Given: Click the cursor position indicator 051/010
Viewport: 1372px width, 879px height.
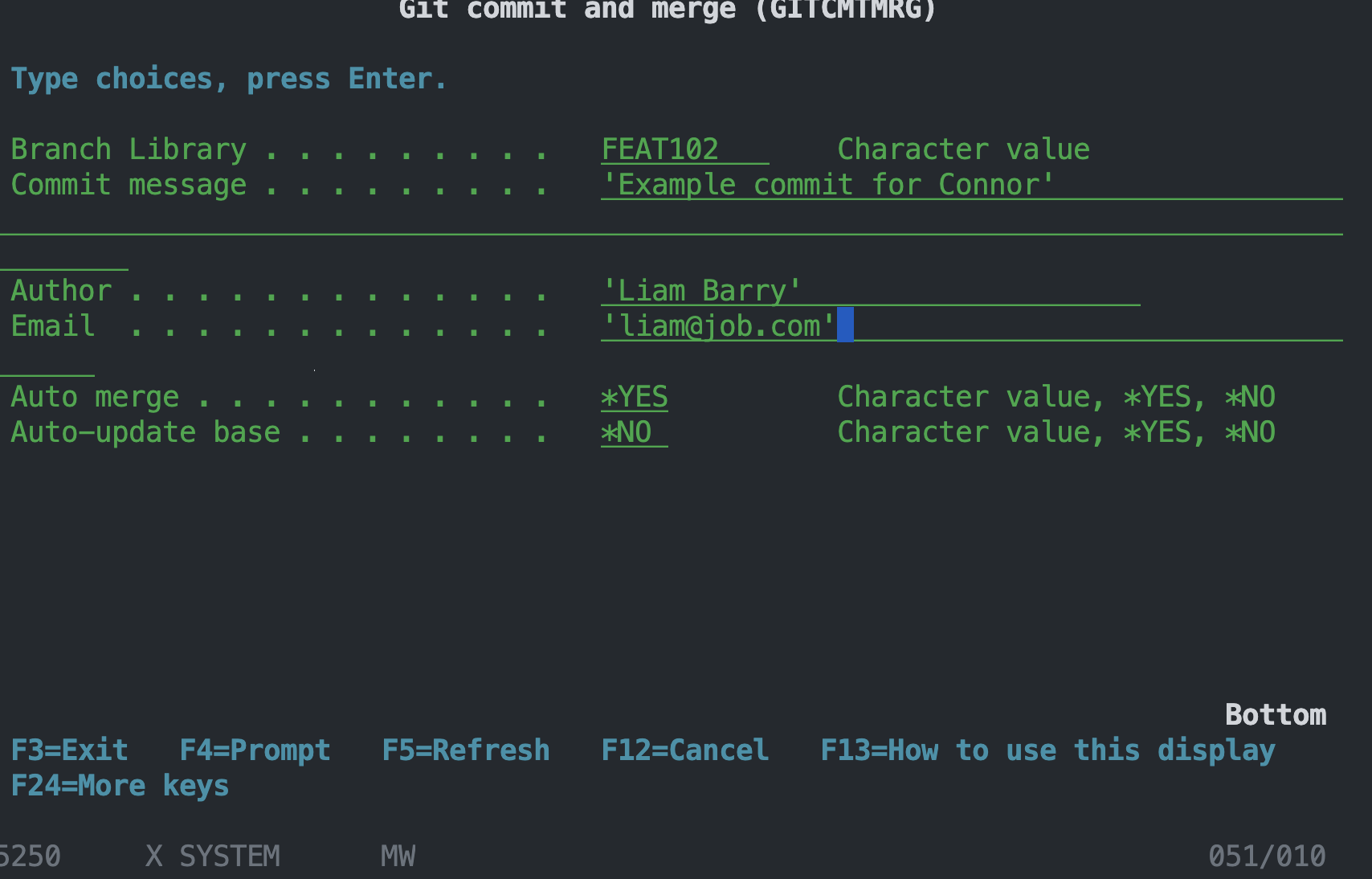Looking at the screenshot, I should tap(1266, 856).
